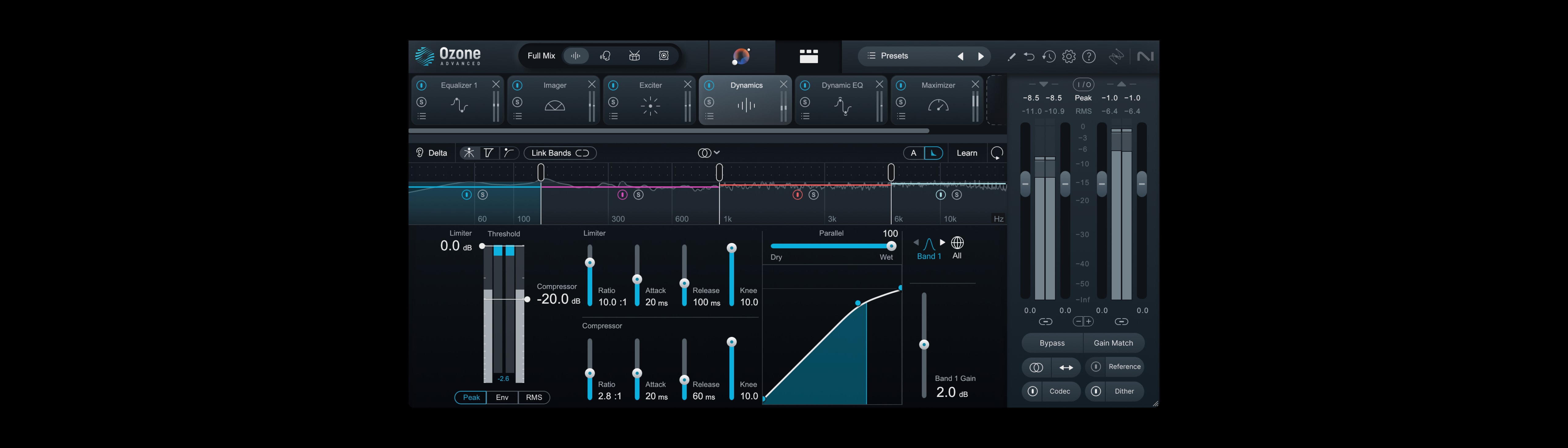Click the Learn button

pyautogui.click(x=967, y=154)
